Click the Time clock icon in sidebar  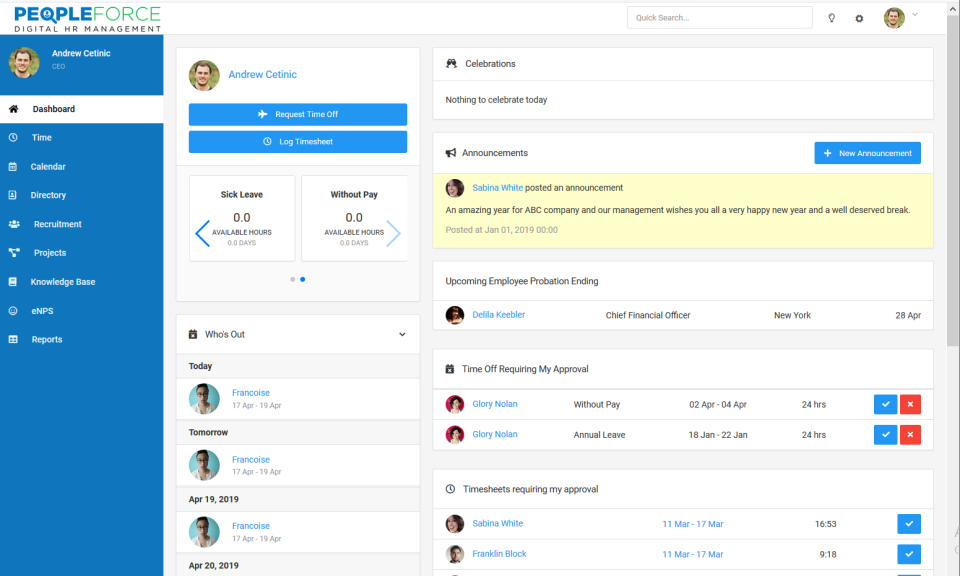point(13,138)
